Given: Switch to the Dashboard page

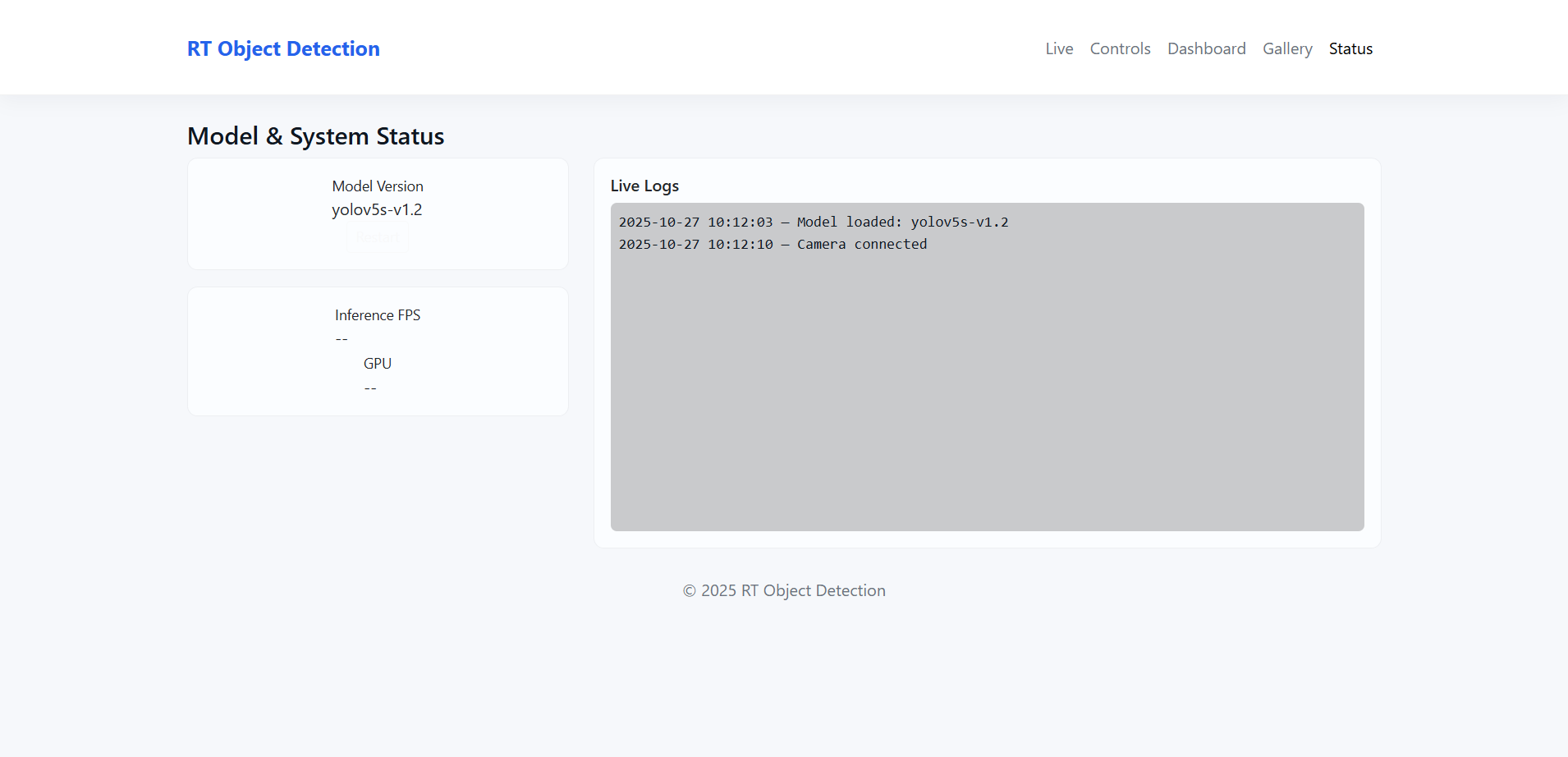Looking at the screenshot, I should coord(1206,49).
